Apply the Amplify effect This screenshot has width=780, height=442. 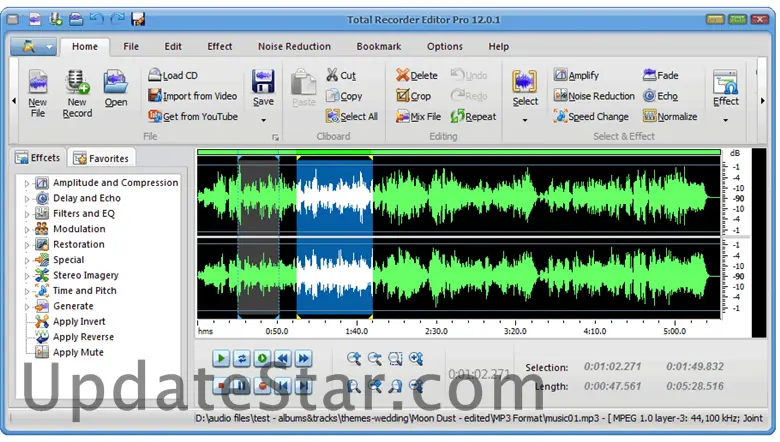(x=576, y=75)
